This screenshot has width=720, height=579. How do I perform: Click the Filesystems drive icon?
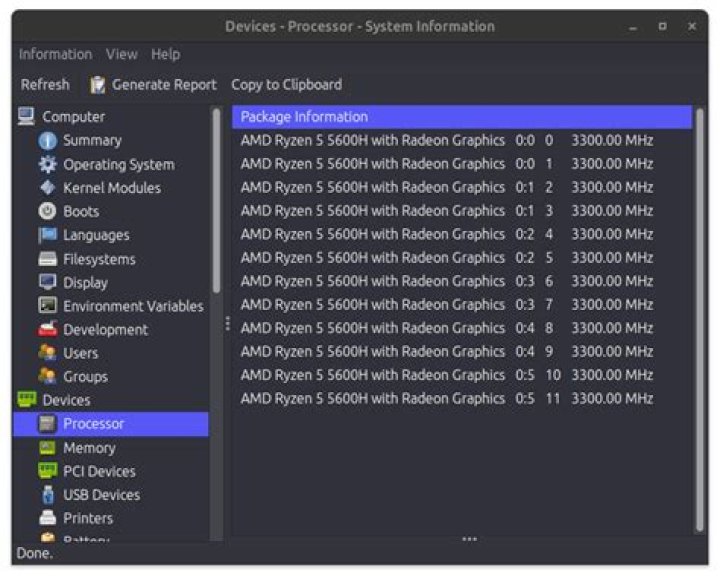(48, 259)
